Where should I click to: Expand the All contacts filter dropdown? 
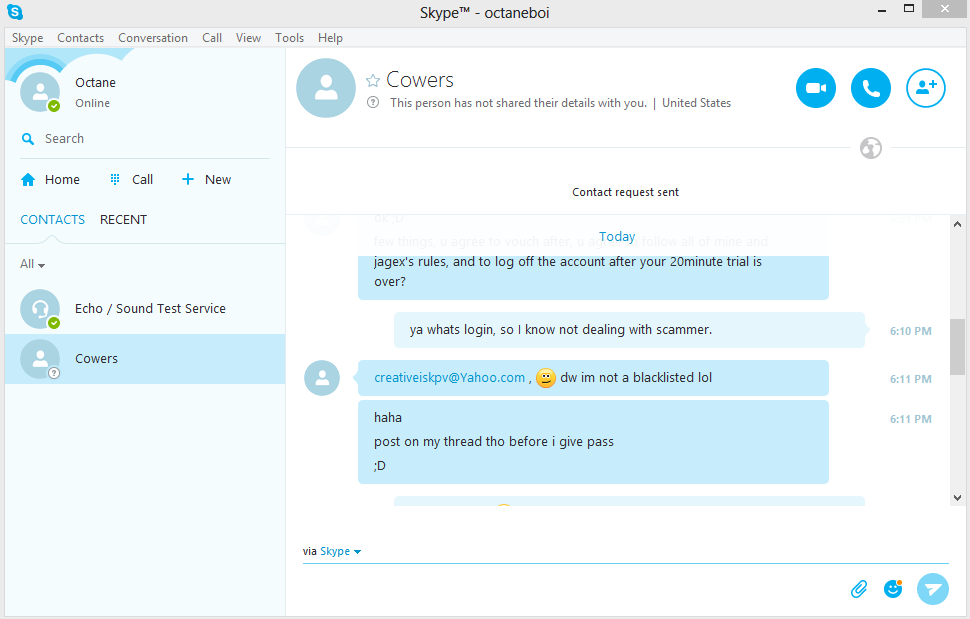point(32,264)
